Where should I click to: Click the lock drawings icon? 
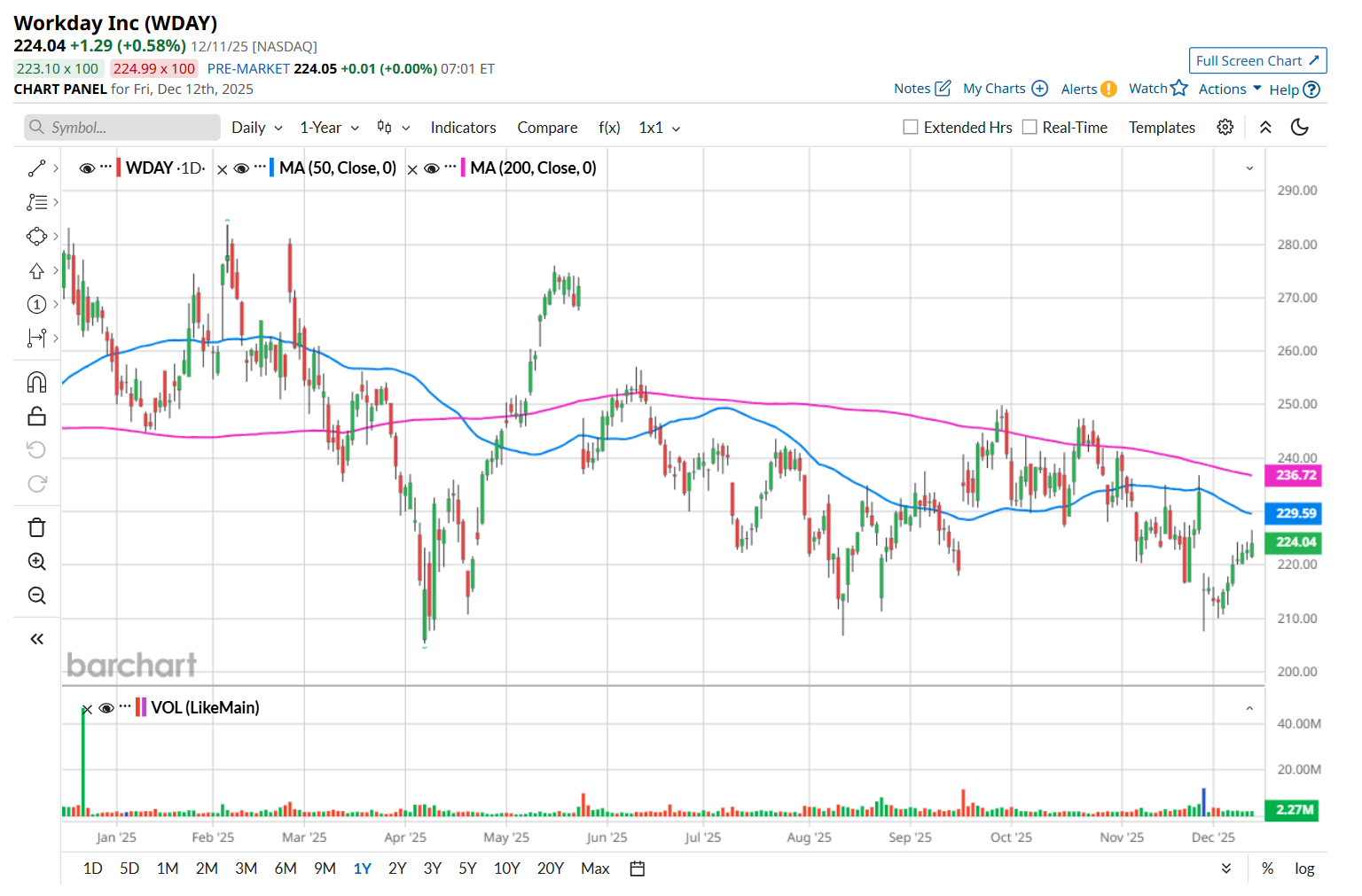pos(36,416)
